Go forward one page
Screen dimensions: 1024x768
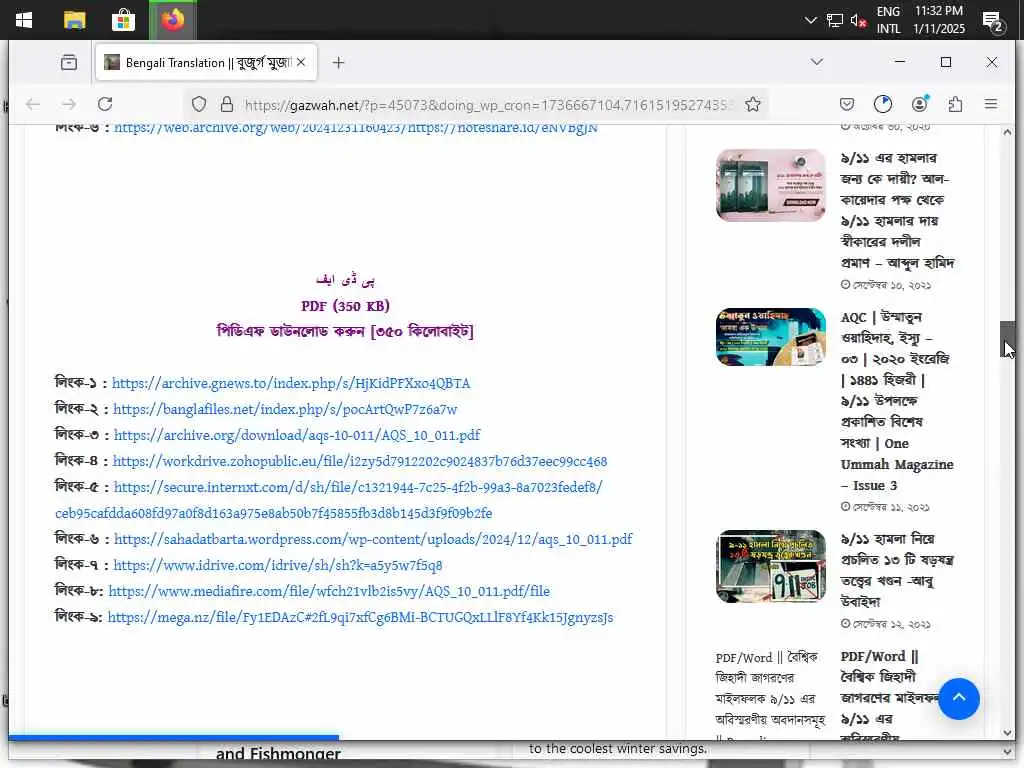[69, 104]
